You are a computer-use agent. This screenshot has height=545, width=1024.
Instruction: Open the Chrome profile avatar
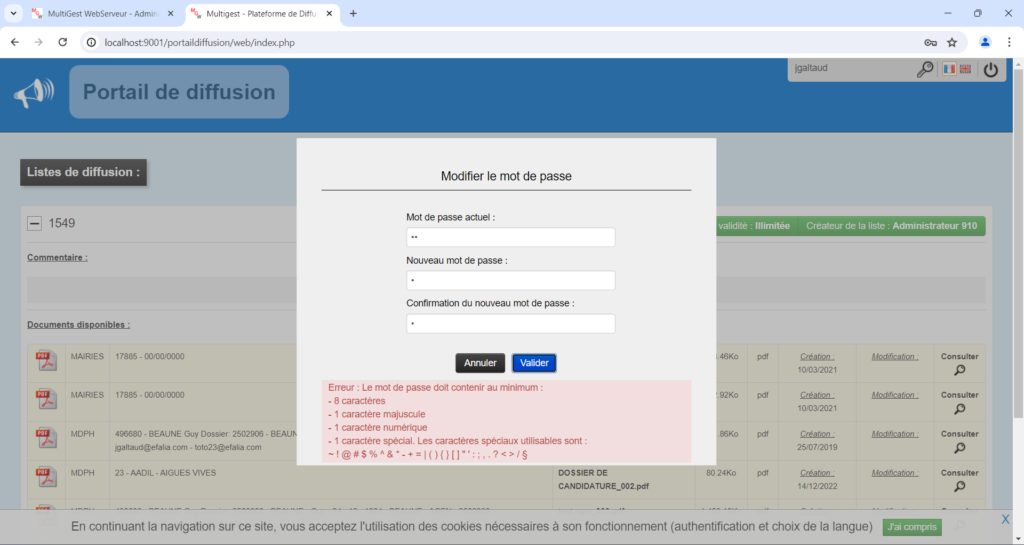[x=985, y=43]
